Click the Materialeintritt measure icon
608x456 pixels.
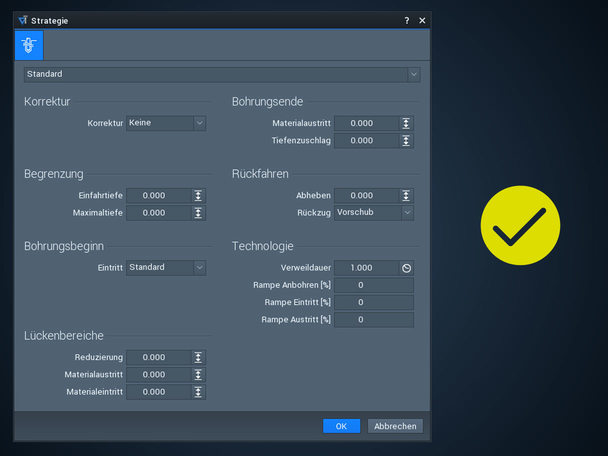pos(198,392)
